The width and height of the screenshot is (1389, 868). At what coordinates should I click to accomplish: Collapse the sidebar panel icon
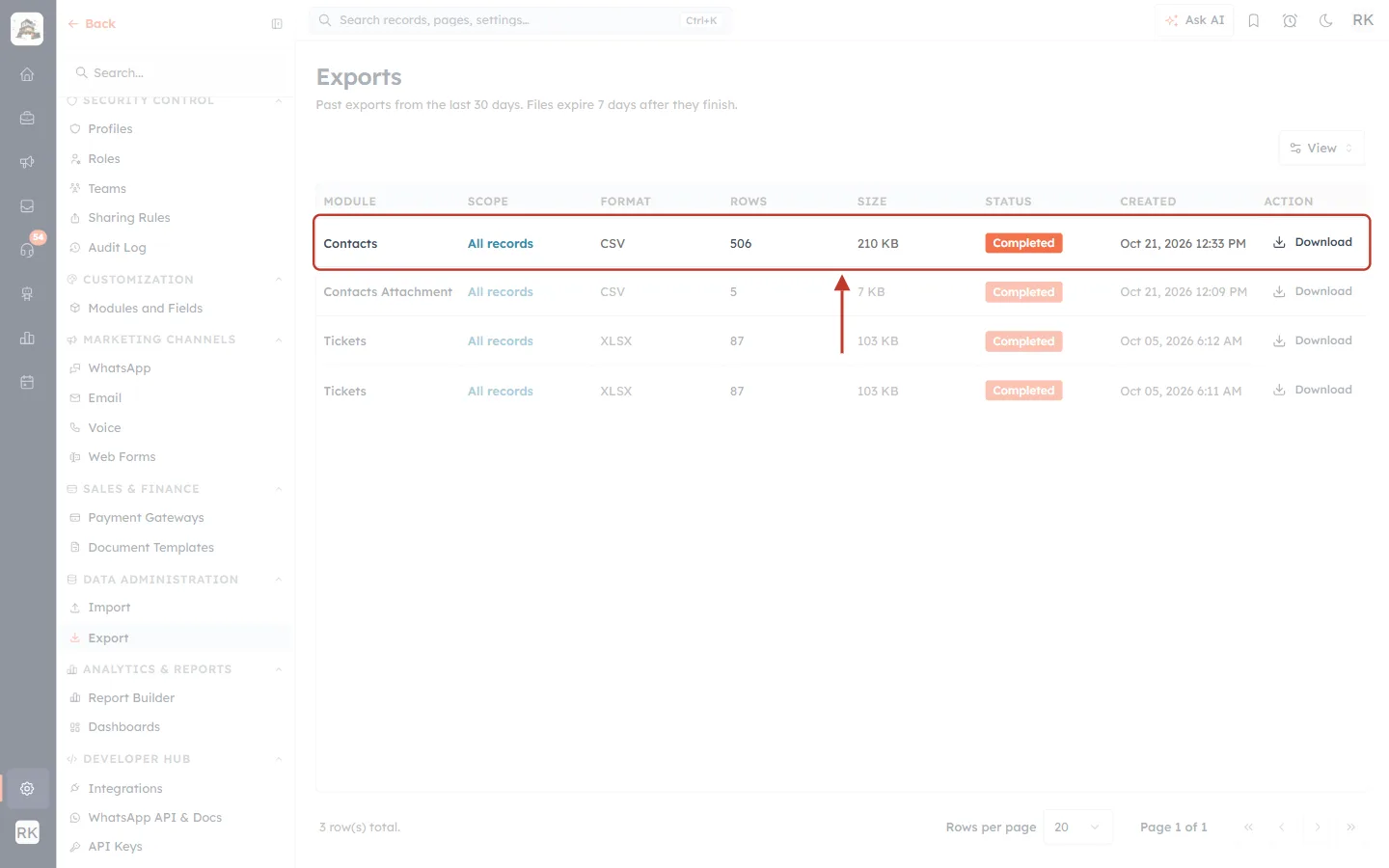pos(277,24)
